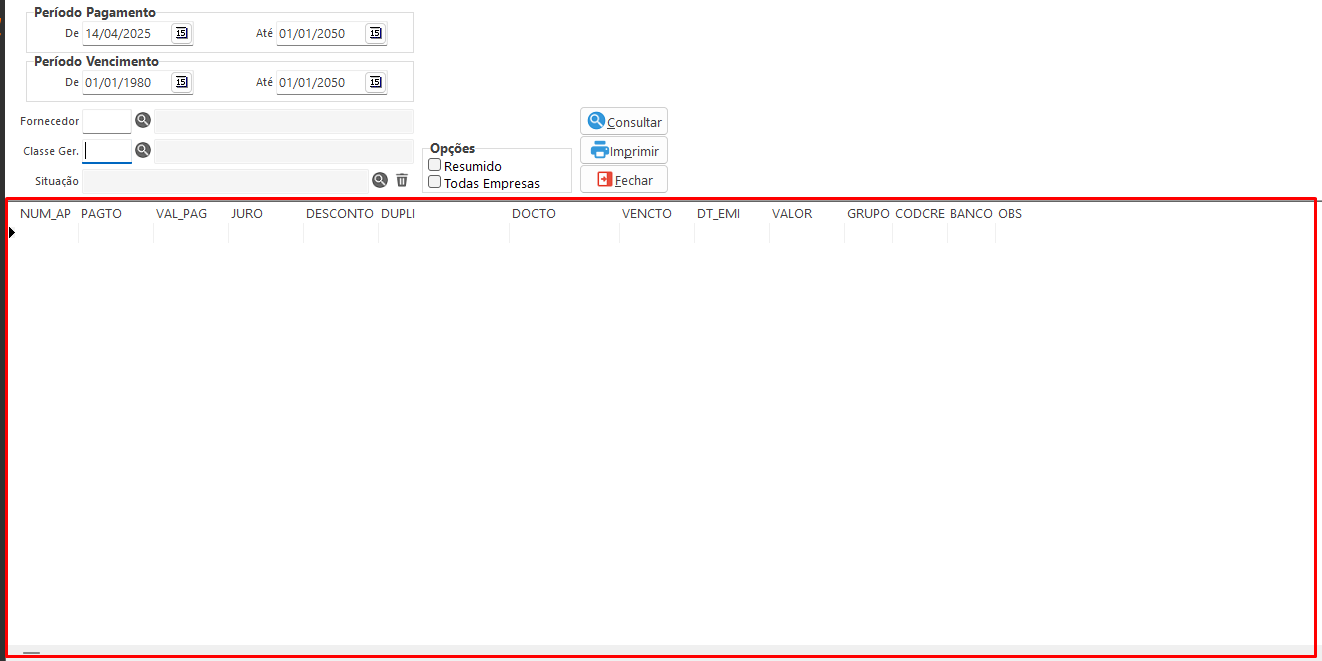The image size is (1322, 661).
Task: Click the Situação search magnifier icon
Action: pos(380,180)
